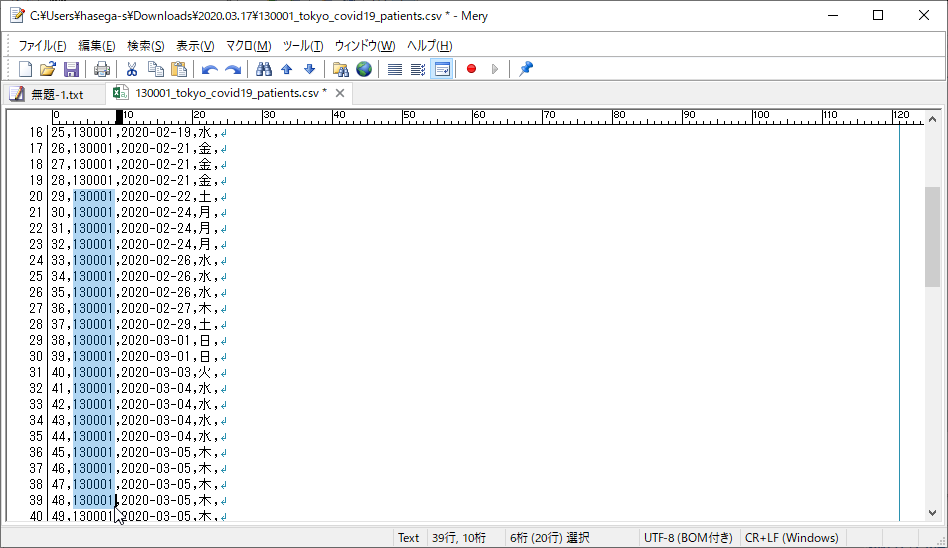Viewport: 948px width, 548px height.
Task: Open the ウィンドウ(W) menu
Action: [x=365, y=45]
